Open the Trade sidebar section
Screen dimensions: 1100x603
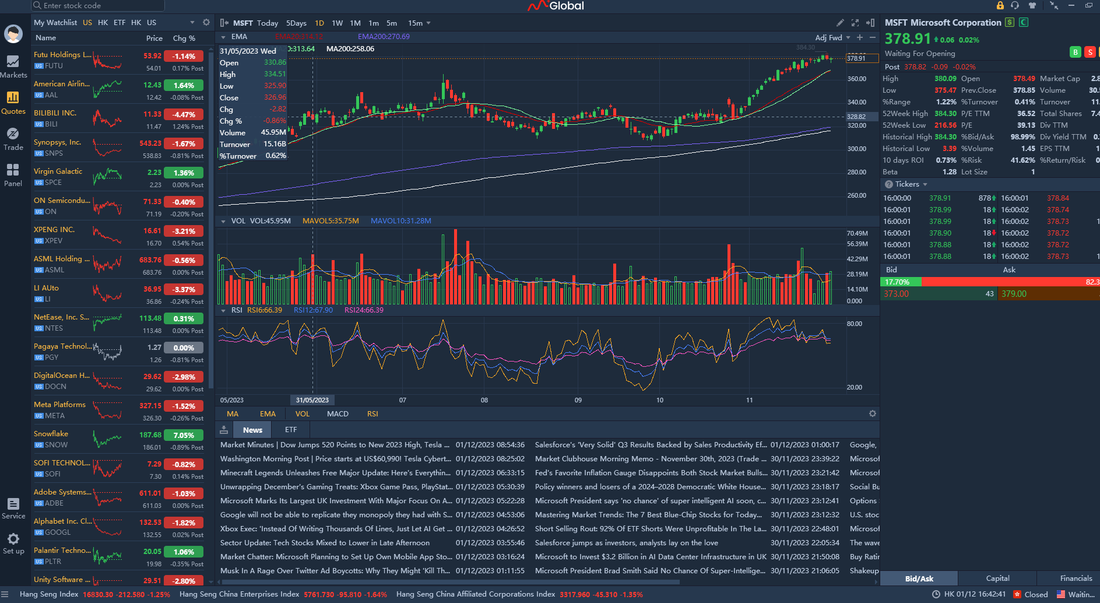[13, 139]
